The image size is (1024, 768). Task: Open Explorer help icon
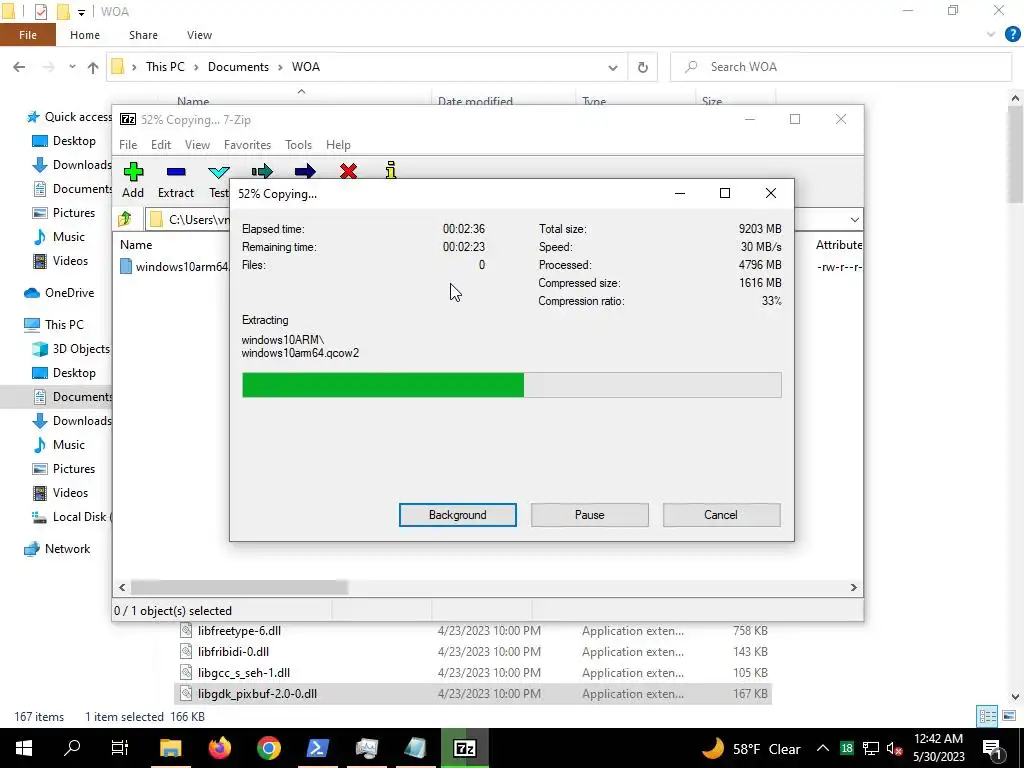(x=1012, y=35)
